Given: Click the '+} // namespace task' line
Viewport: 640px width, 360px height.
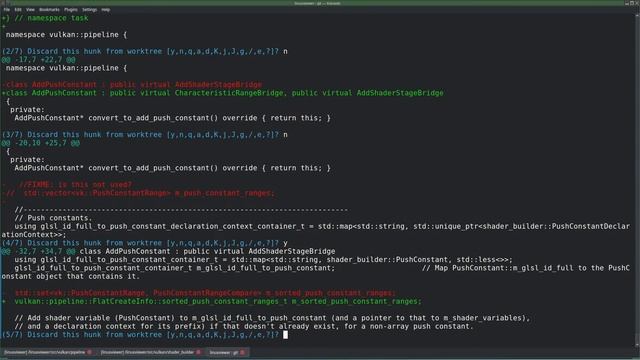Looking at the screenshot, I should pos(45,18).
